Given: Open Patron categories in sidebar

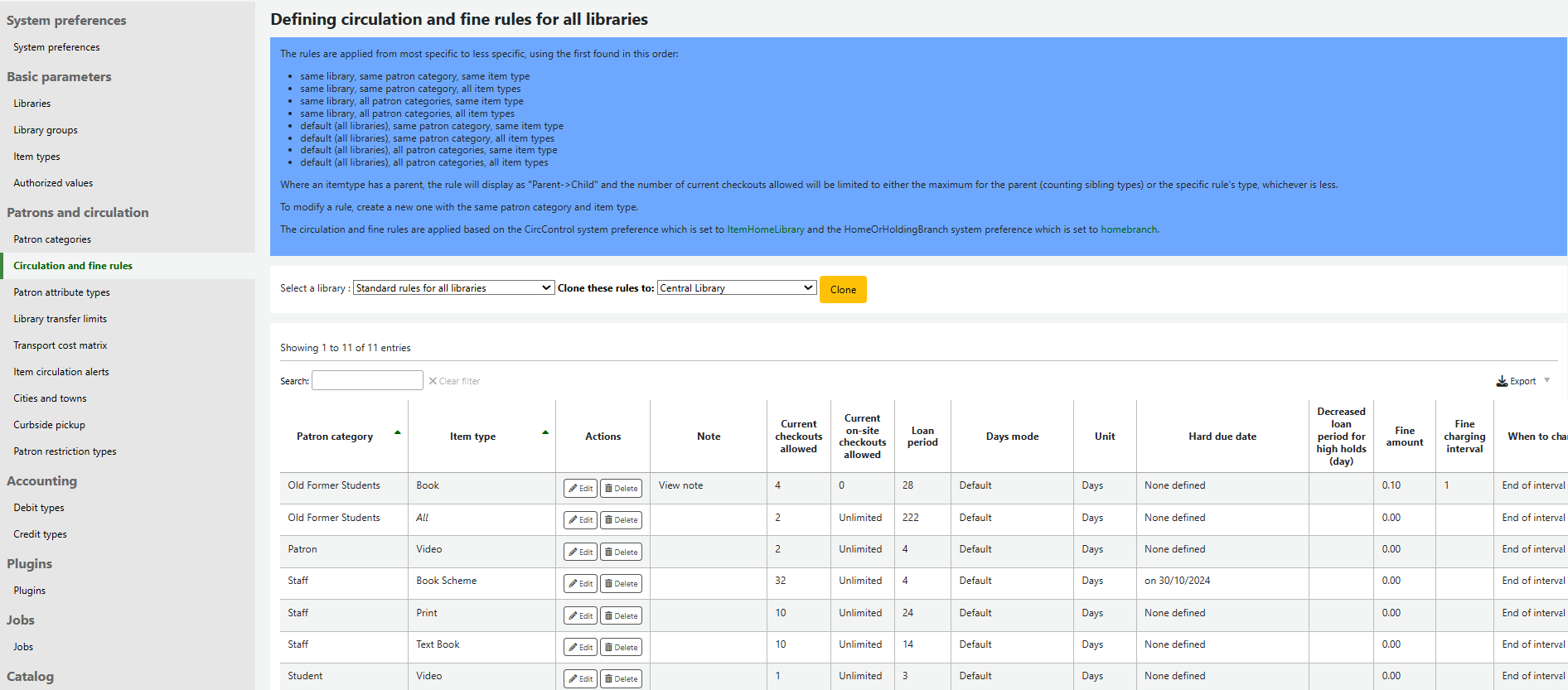Looking at the screenshot, I should [x=52, y=239].
